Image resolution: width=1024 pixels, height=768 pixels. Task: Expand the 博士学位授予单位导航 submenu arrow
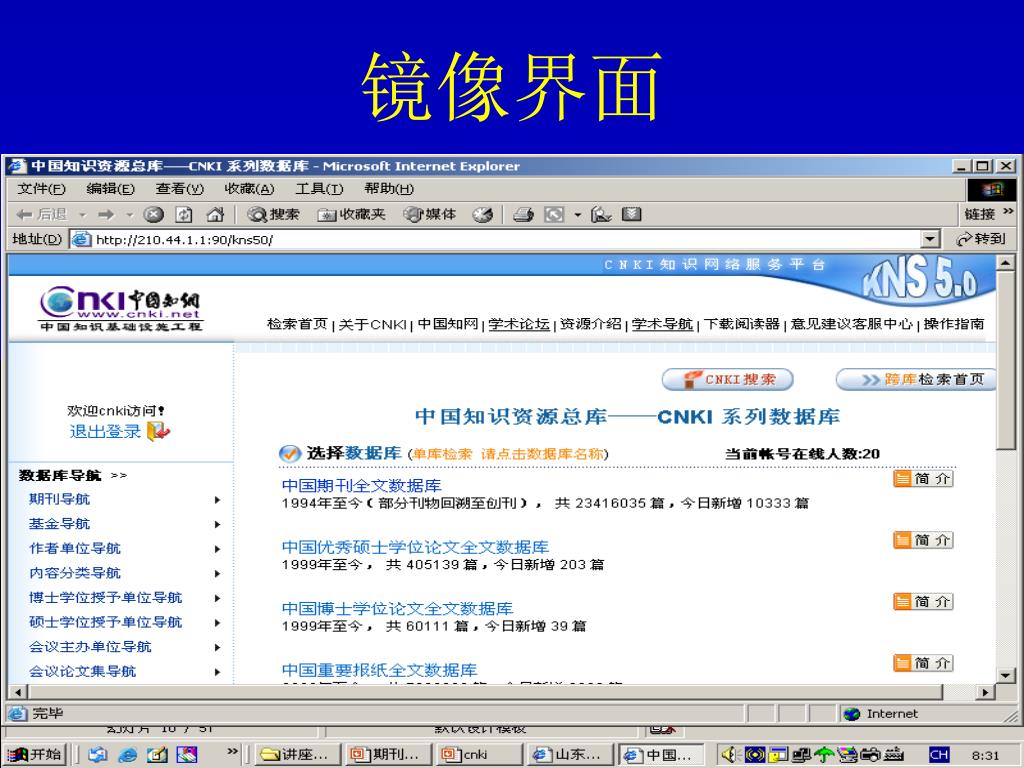(x=217, y=598)
